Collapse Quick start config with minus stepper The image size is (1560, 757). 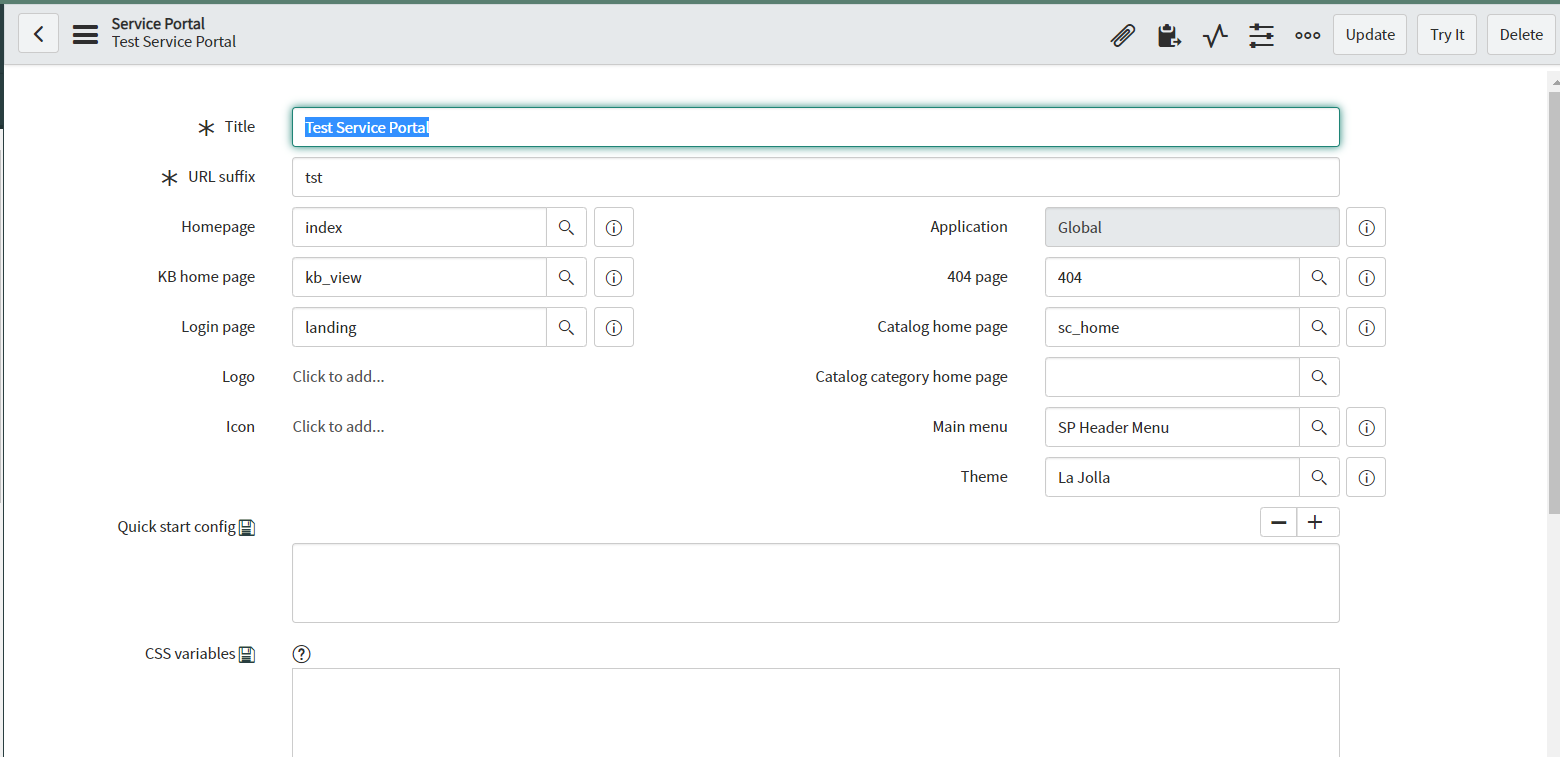(1278, 521)
